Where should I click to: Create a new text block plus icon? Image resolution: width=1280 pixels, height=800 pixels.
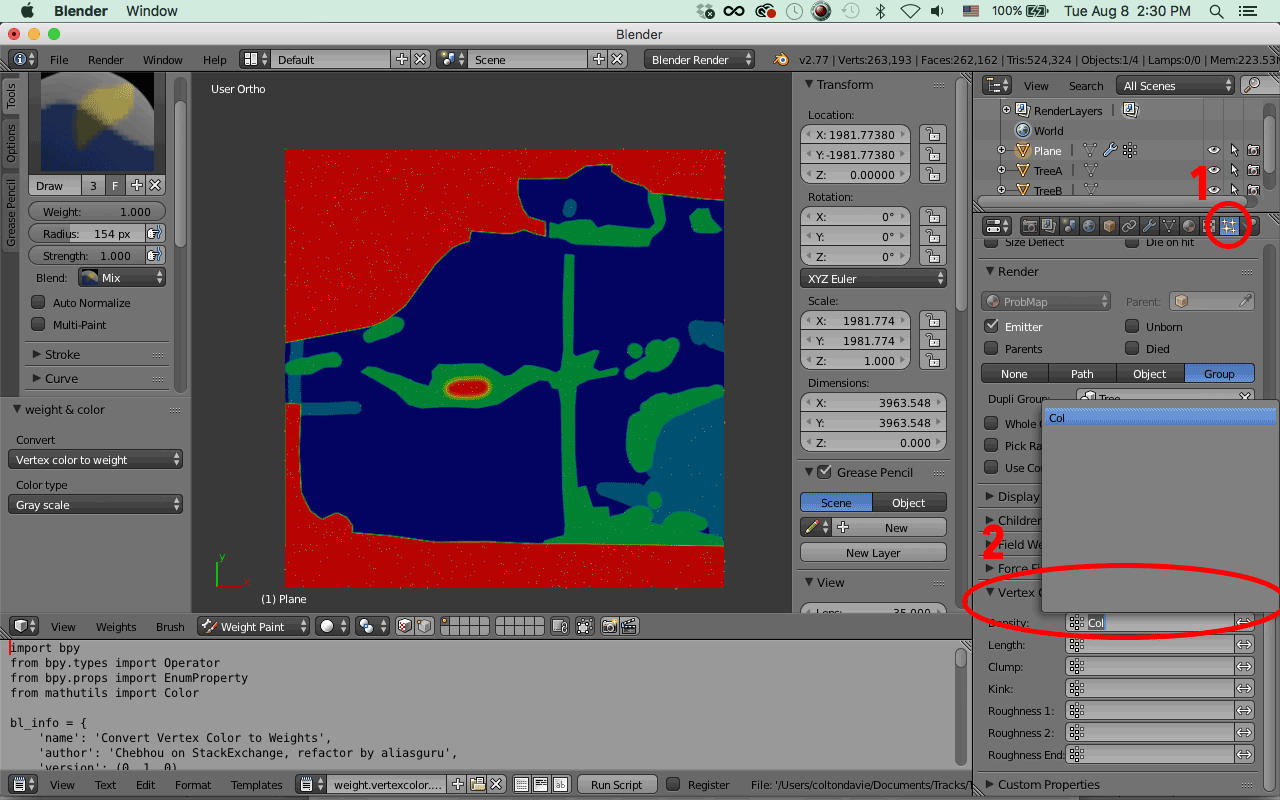[x=458, y=785]
